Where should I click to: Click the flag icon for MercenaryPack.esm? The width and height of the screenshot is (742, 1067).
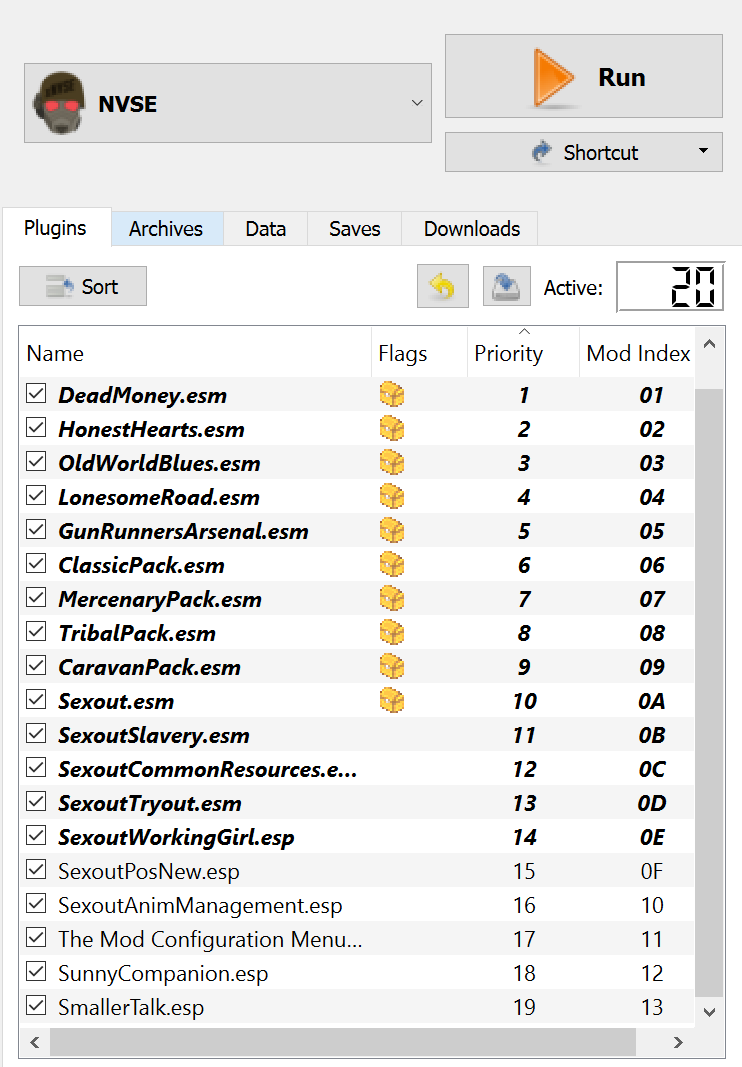391,599
